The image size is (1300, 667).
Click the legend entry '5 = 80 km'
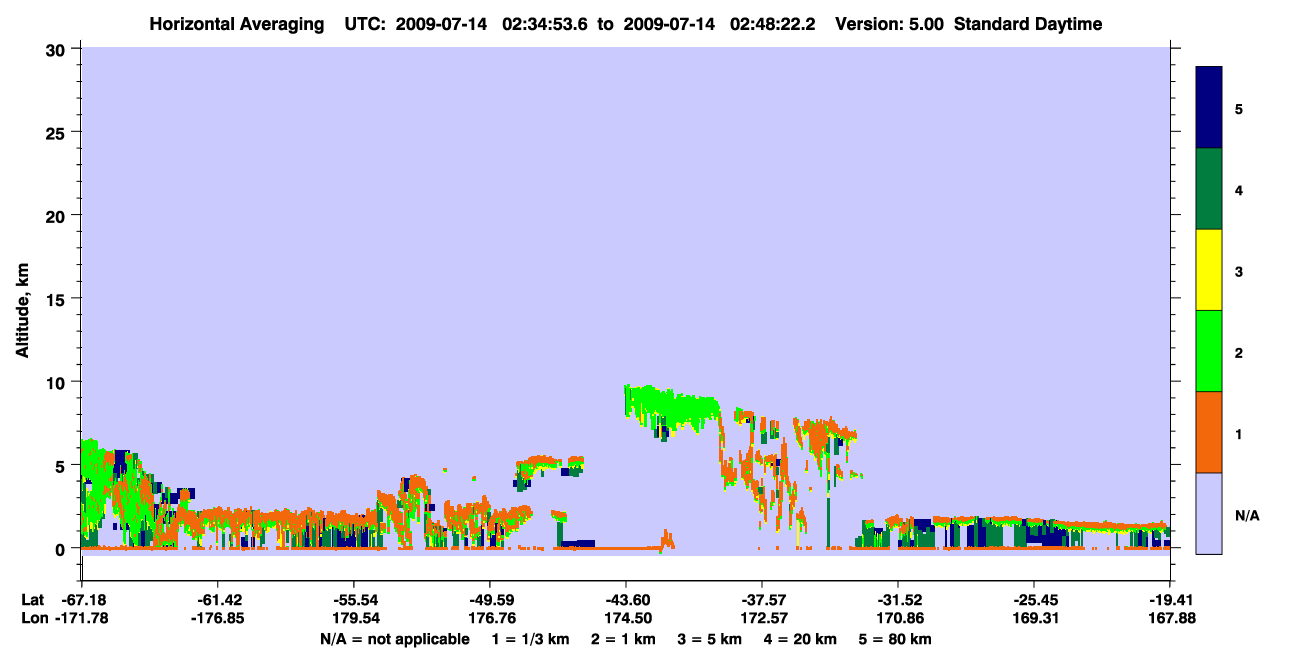point(896,639)
